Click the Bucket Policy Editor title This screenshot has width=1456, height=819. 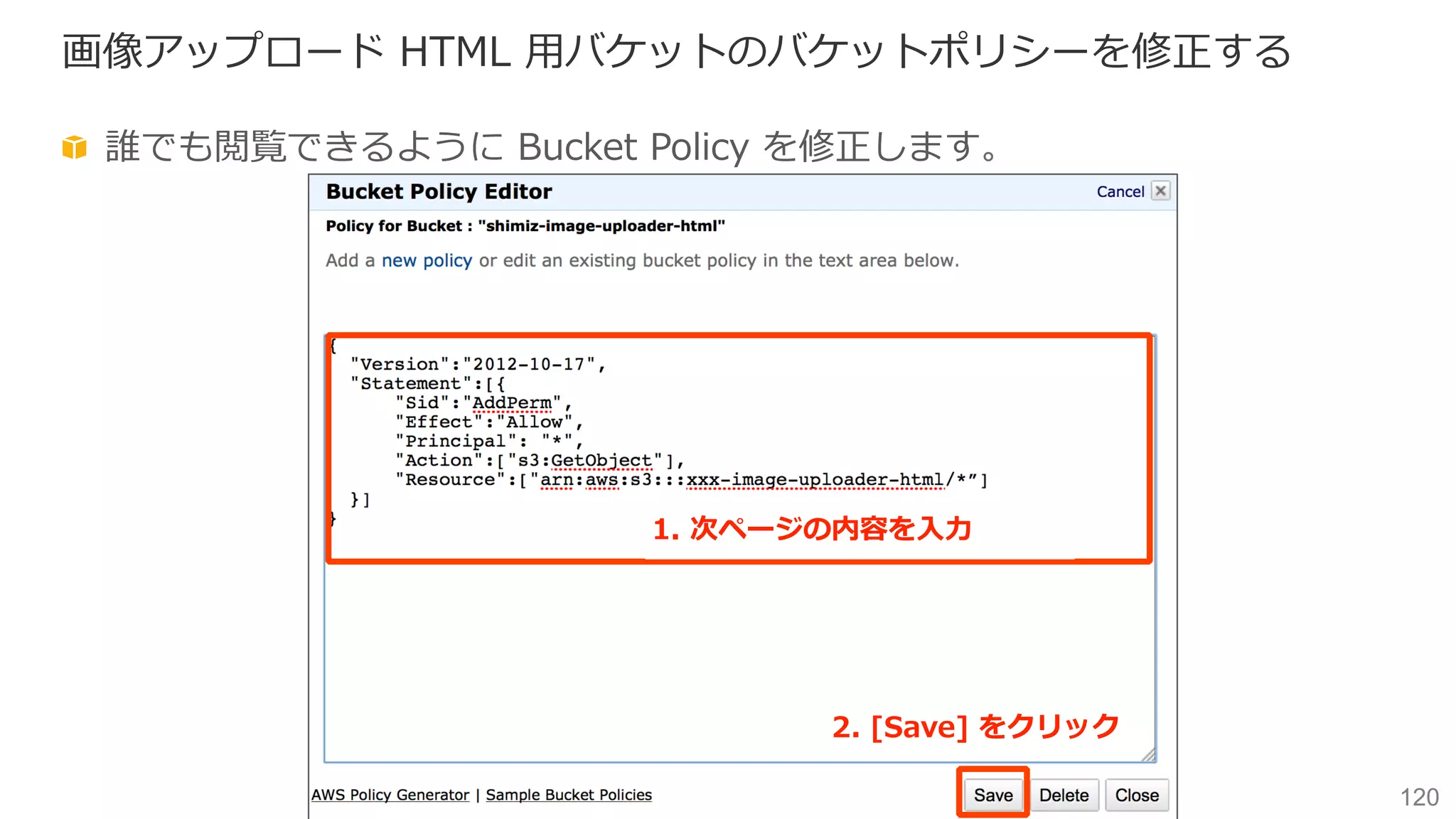pyautogui.click(x=439, y=191)
